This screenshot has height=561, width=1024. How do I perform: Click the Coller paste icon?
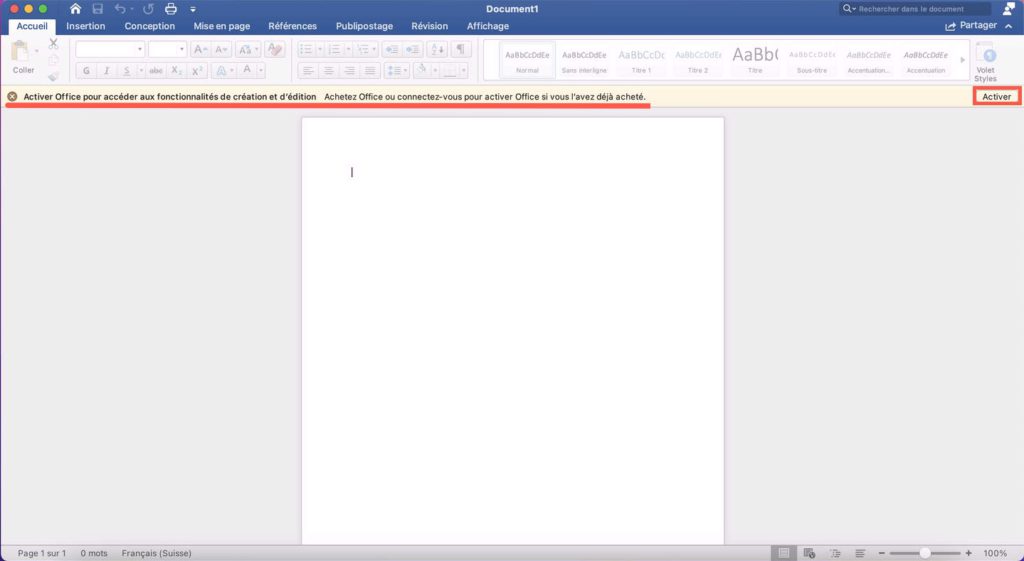(23, 58)
